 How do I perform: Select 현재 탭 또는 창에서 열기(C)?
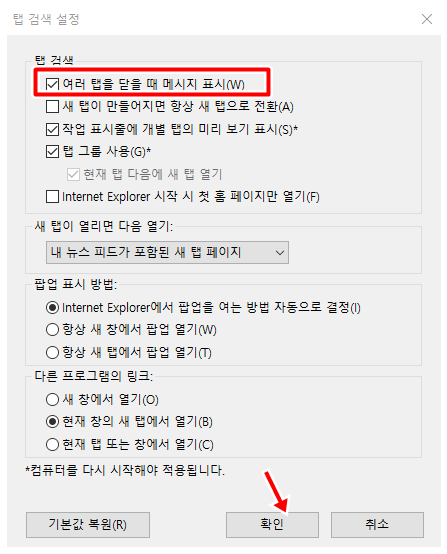52,444
